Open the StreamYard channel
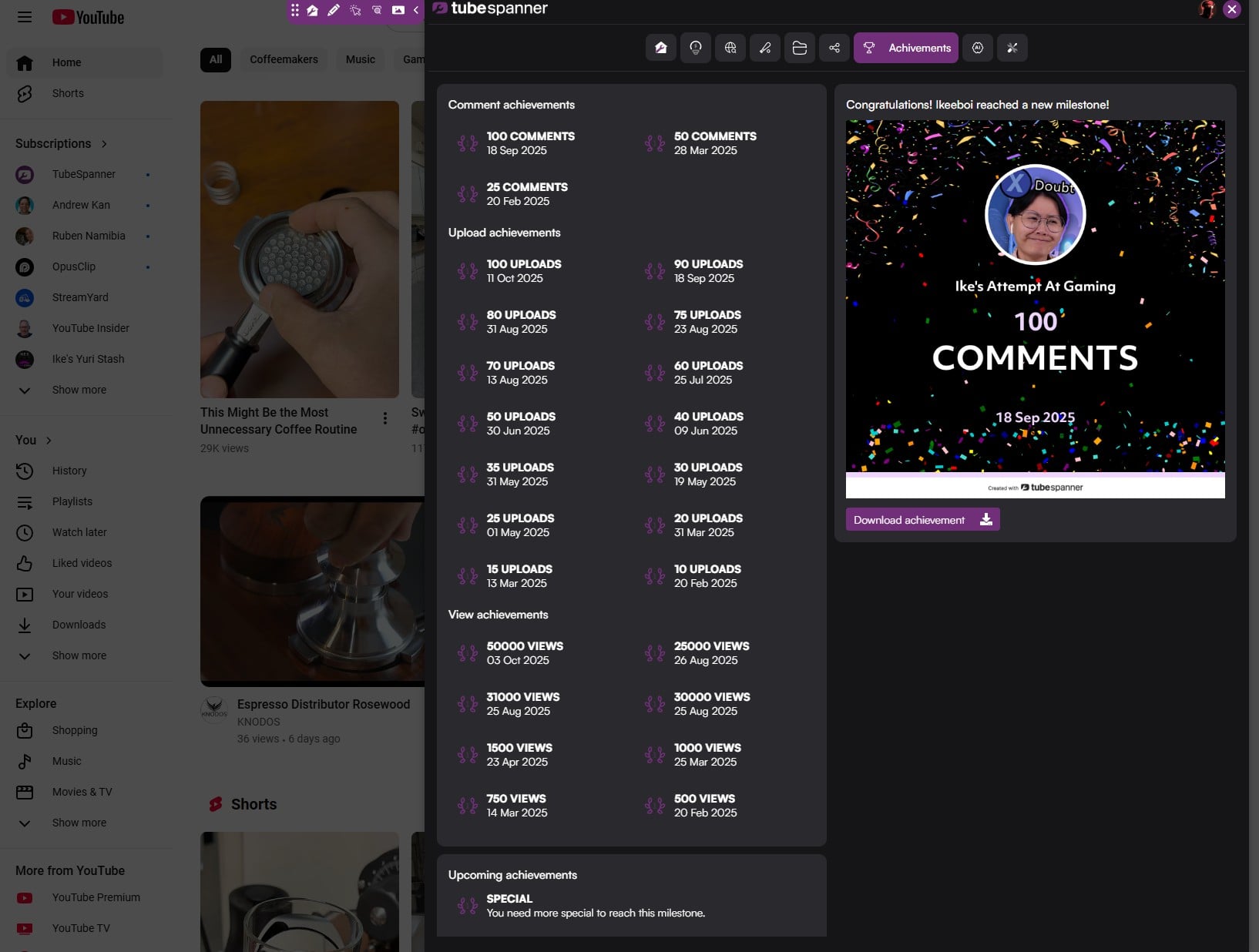Screen dimensions: 1259x952 [x=85, y=297]
